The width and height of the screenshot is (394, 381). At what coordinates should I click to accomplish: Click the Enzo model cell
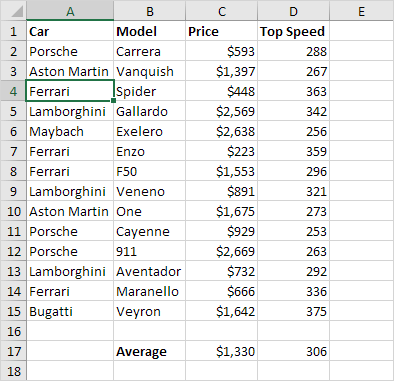(150, 151)
